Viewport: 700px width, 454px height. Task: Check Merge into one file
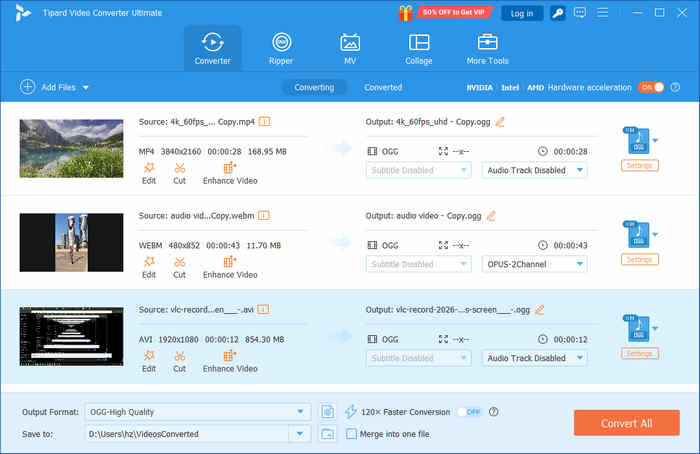(x=351, y=434)
